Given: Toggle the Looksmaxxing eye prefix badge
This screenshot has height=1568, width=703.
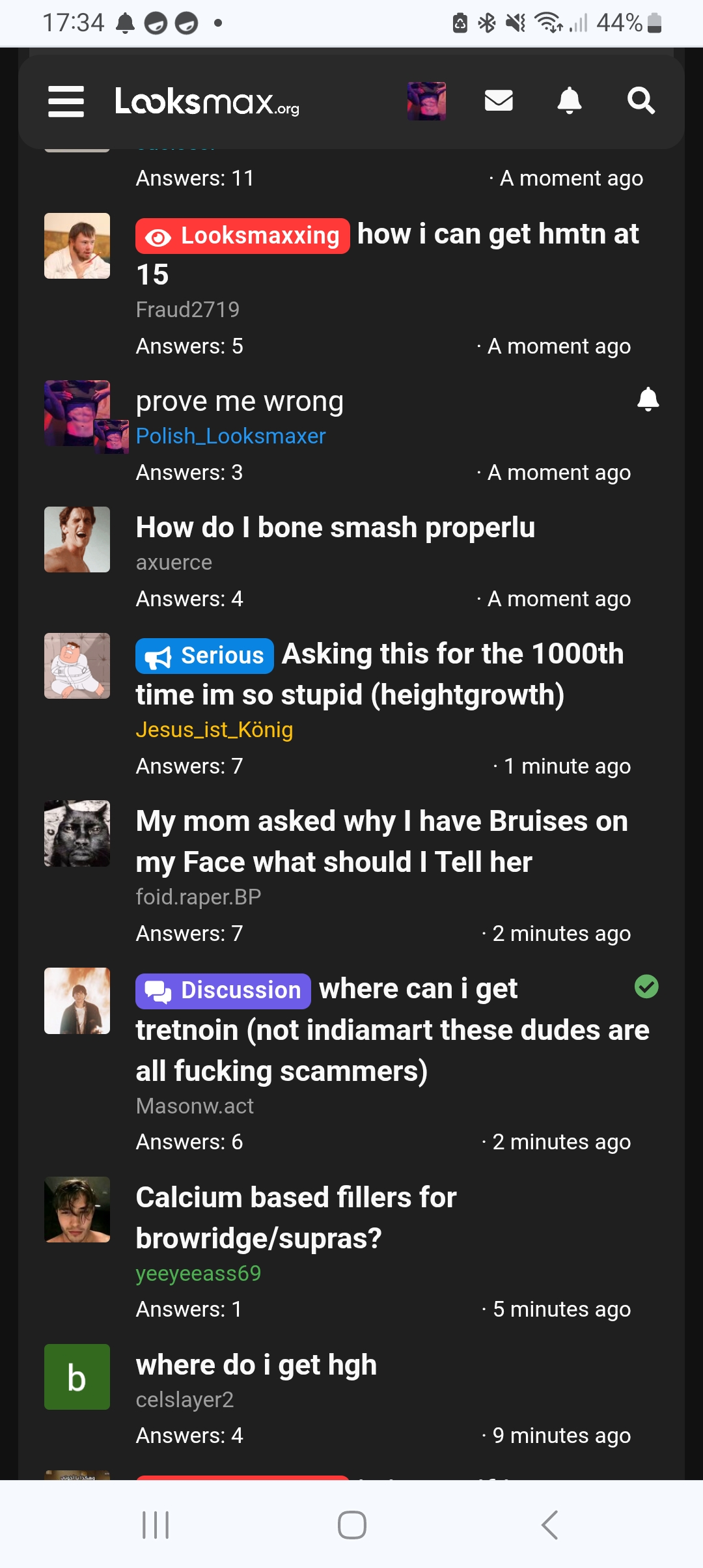Looking at the screenshot, I should click(159, 236).
